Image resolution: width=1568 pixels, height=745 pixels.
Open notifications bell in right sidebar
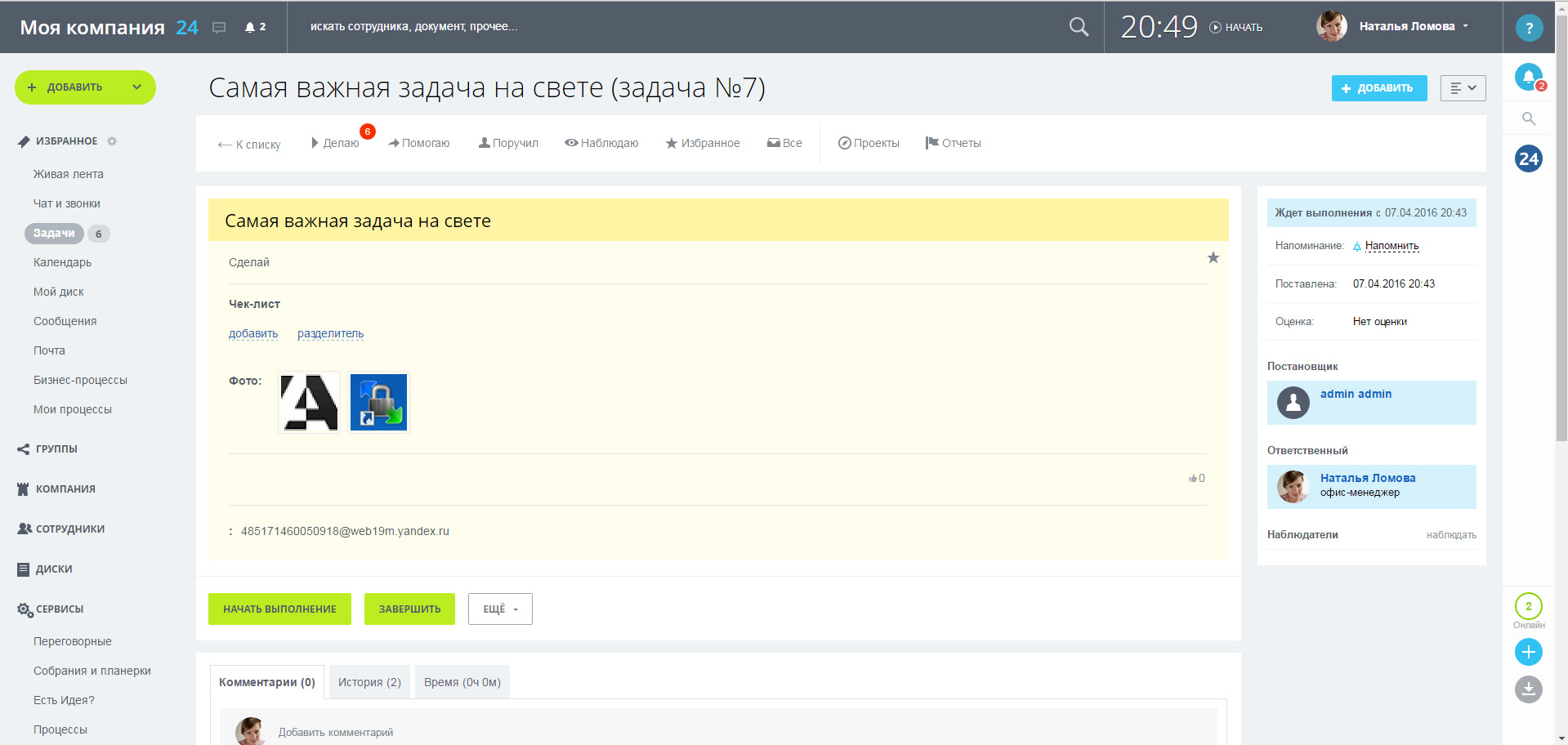tap(1528, 78)
